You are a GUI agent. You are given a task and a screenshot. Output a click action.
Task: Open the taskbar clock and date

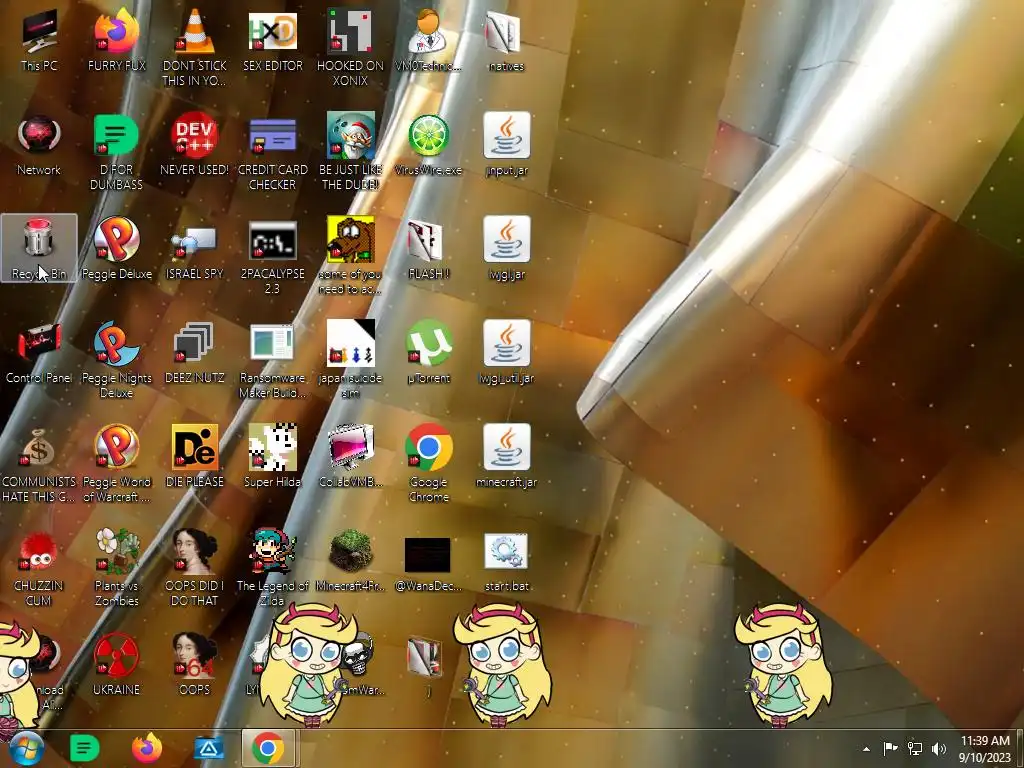985,749
